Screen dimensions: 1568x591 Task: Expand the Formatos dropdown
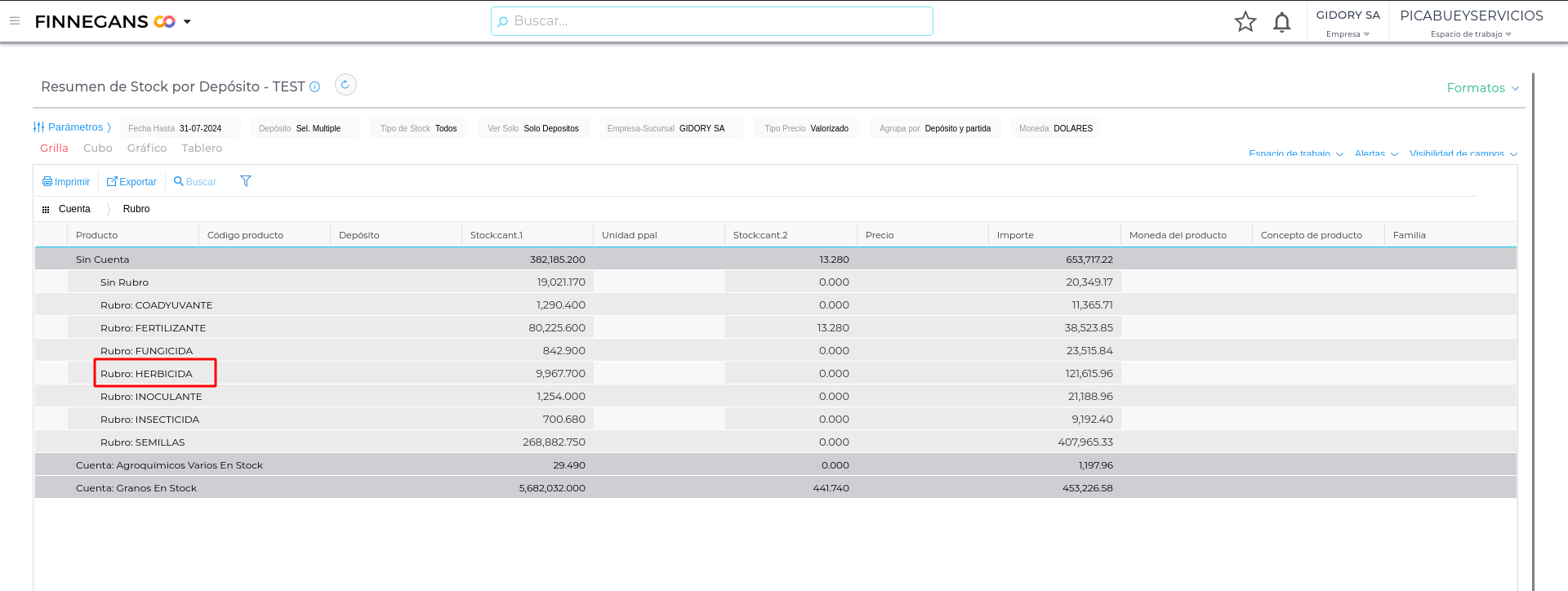[1482, 88]
